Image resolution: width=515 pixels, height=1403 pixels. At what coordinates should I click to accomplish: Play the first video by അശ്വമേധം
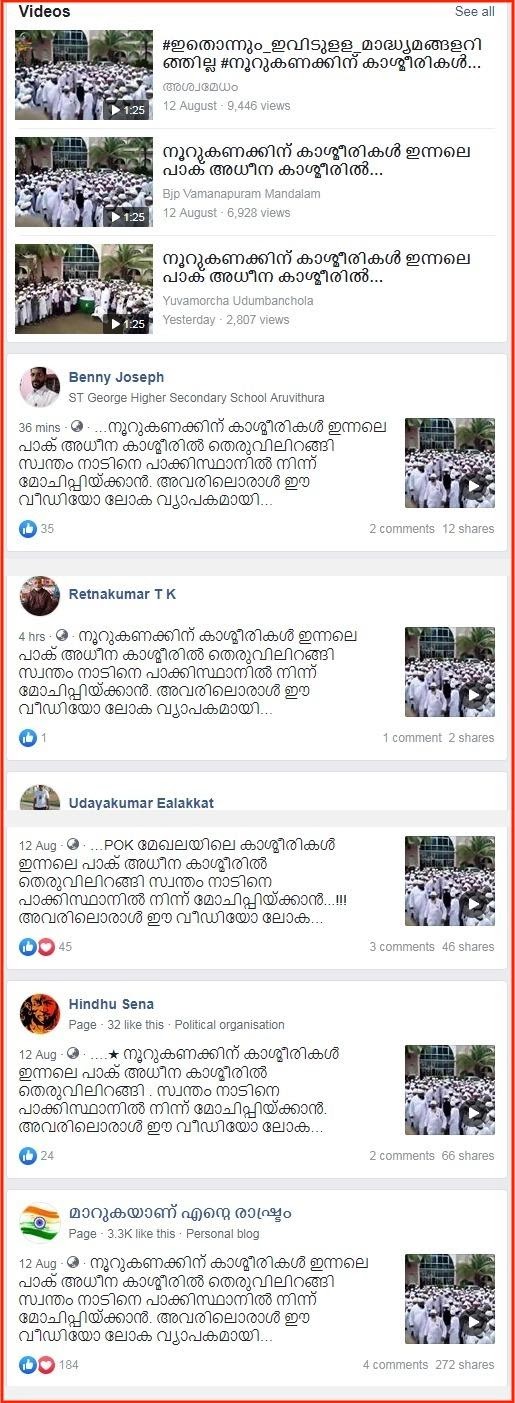tap(84, 75)
